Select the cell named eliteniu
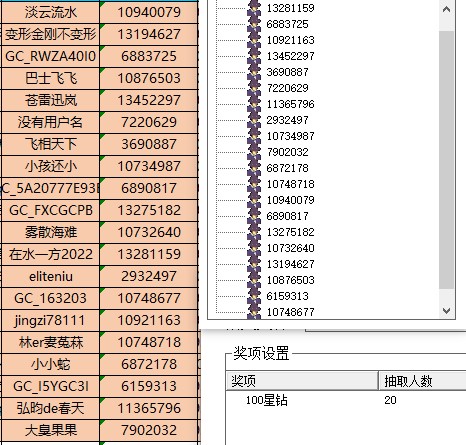Viewport: 466px width, 445px height. (x=50, y=276)
